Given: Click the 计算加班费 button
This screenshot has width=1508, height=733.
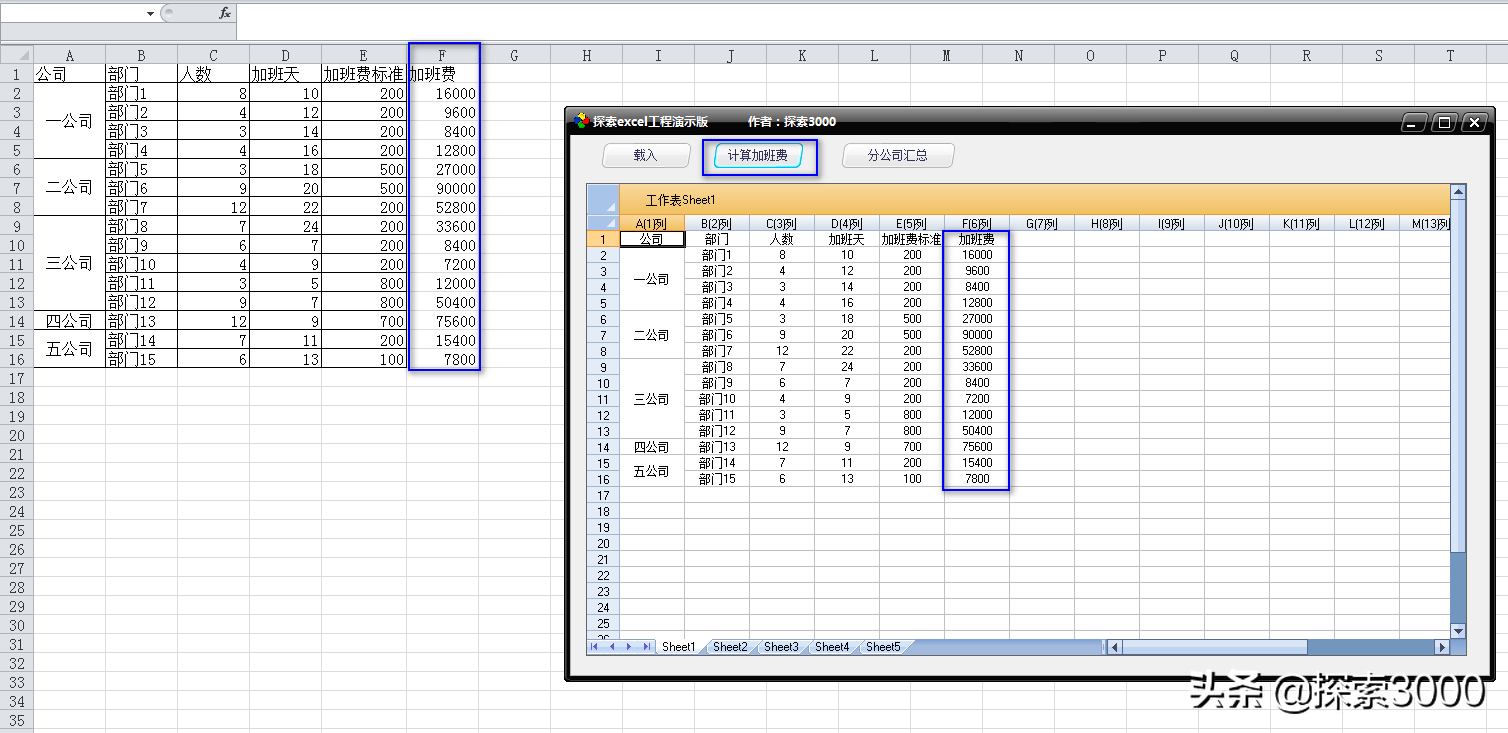Looking at the screenshot, I should (758, 156).
